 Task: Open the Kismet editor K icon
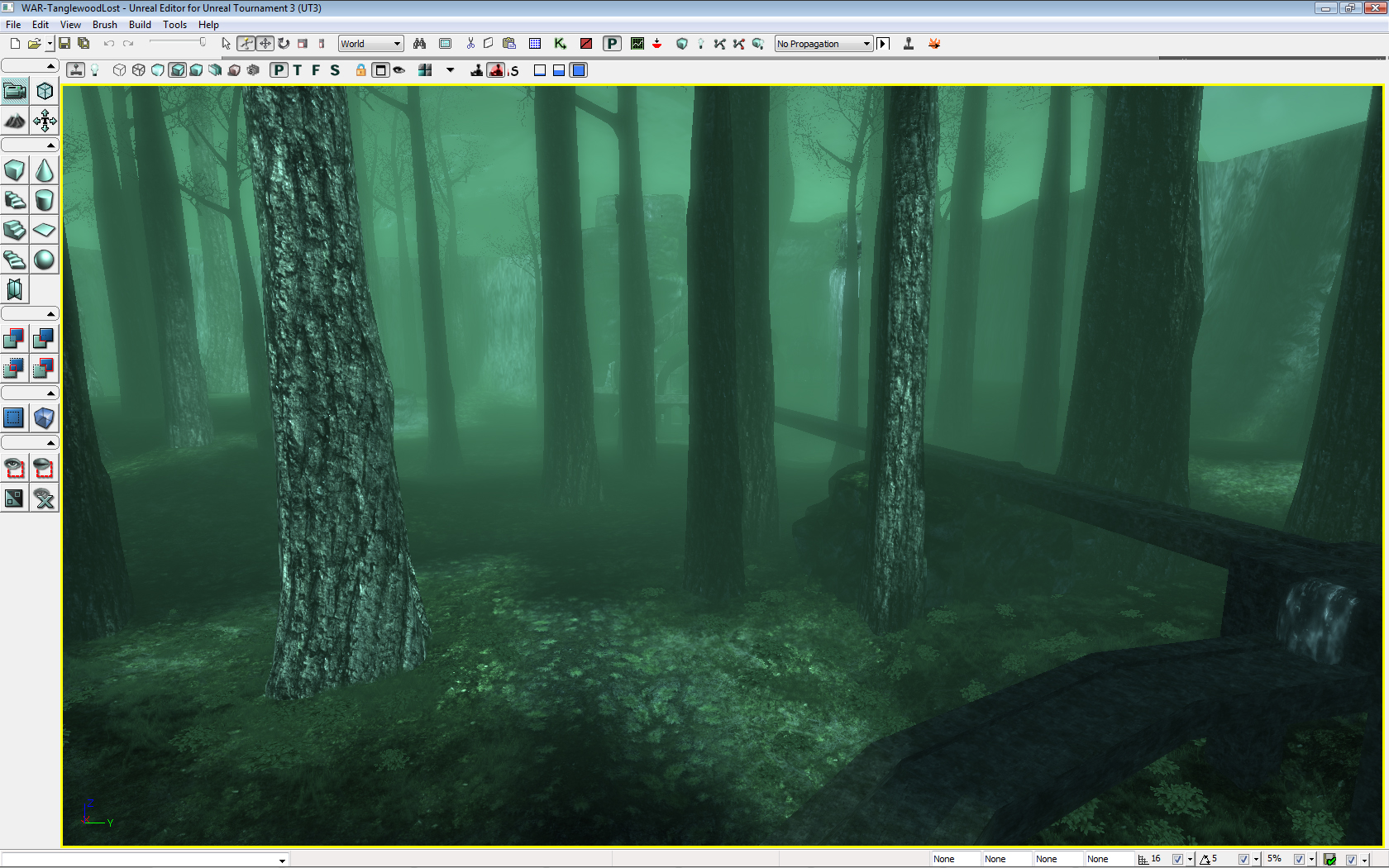click(x=561, y=44)
